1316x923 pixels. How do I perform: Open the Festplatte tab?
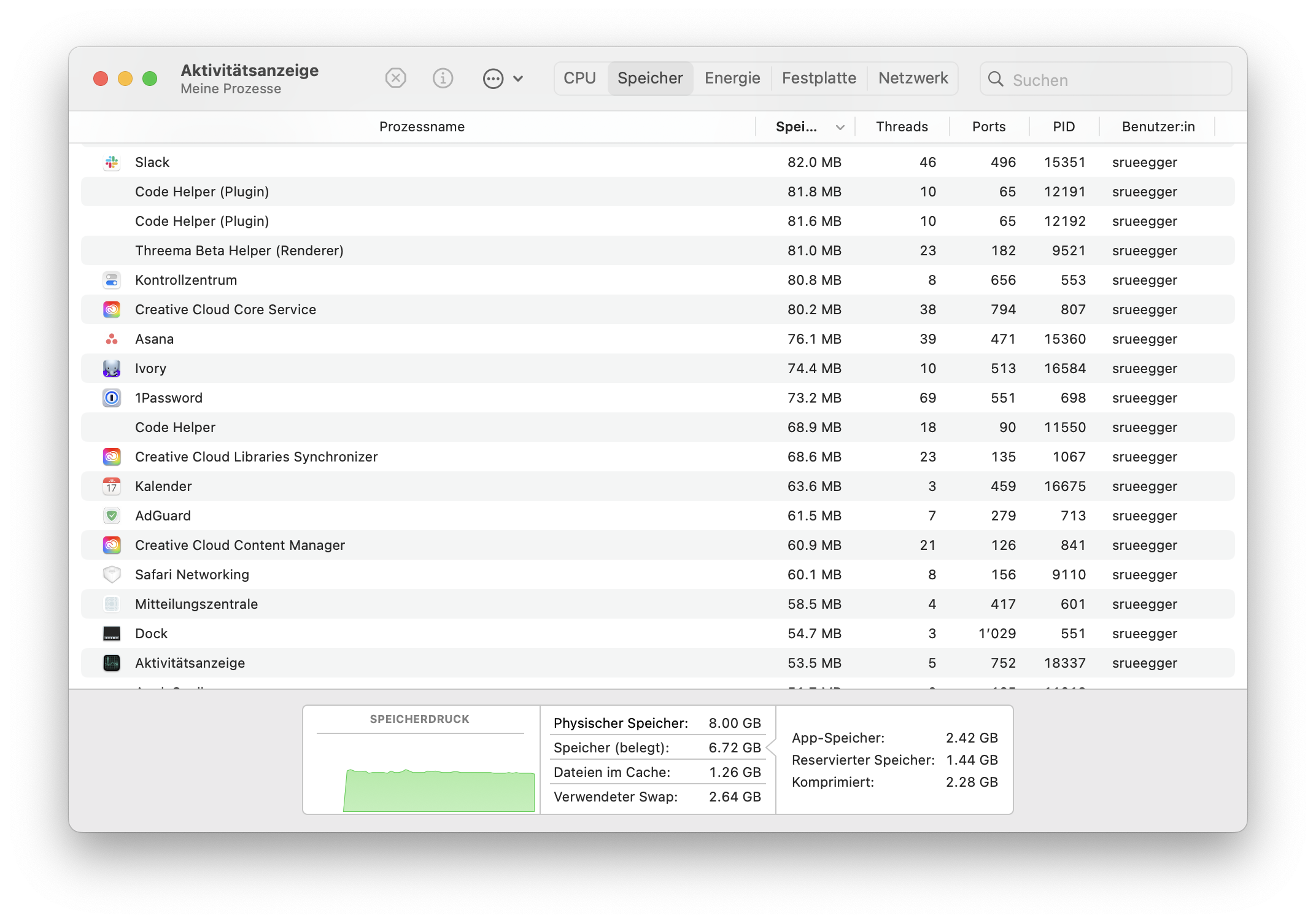click(819, 79)
